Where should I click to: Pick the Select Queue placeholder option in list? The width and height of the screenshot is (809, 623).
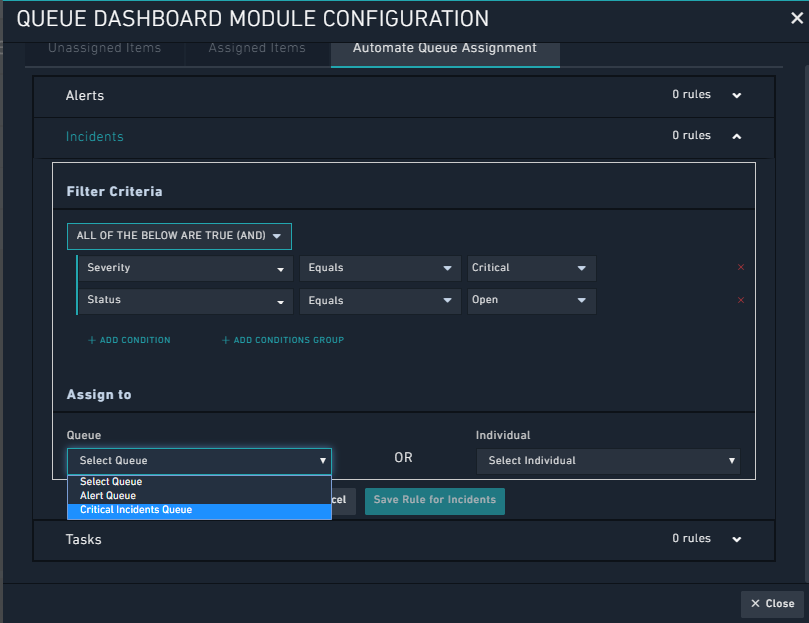click(x=199, y=482)
